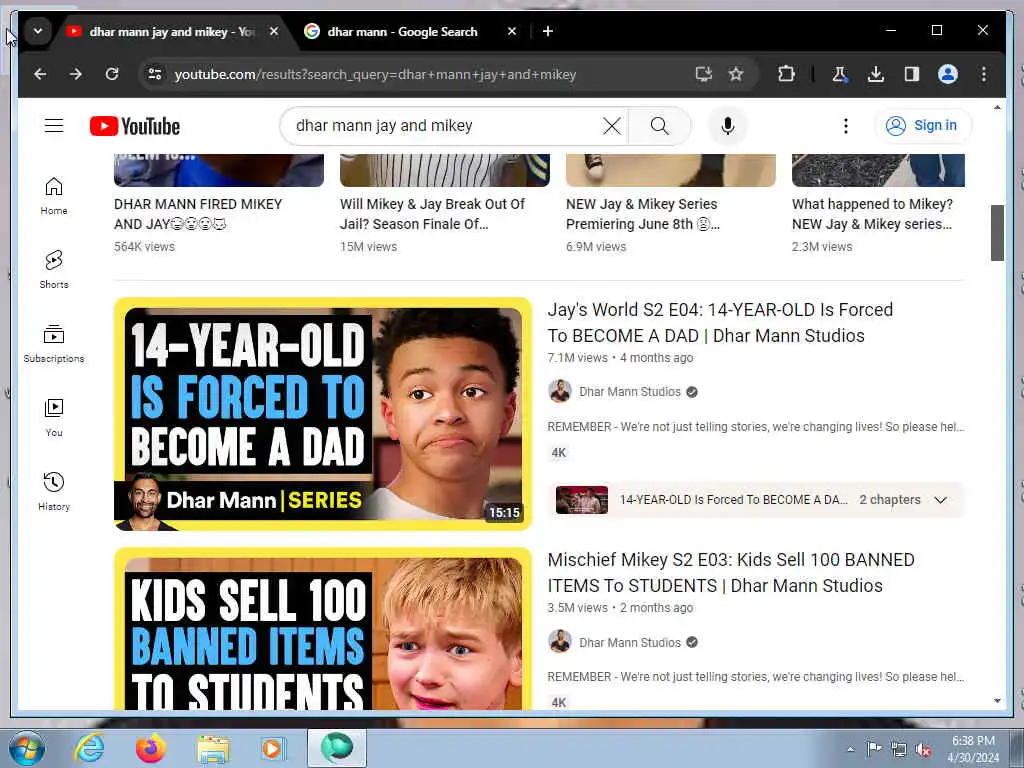This screenshot has height=768, width=1024.
Task: Click the browser address bar URL
Action: pyautogui.click(x=375, y=74)
